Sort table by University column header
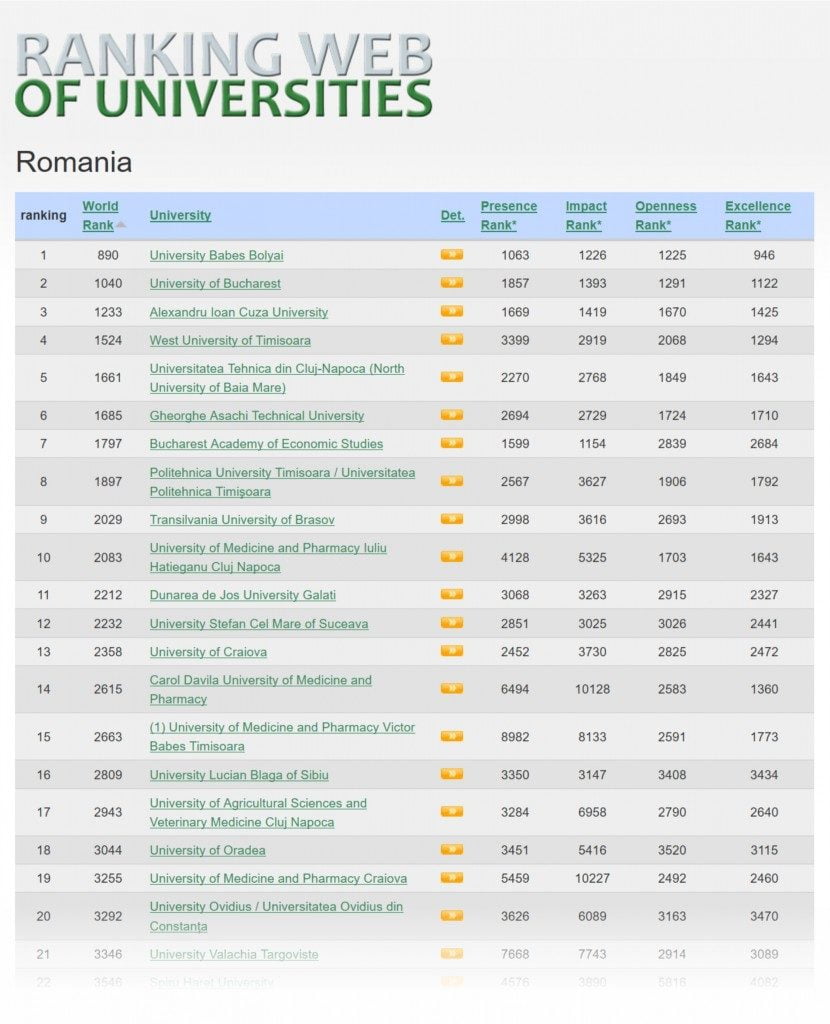This screenshot has height=1024, width=830. [x=180, y=216]
